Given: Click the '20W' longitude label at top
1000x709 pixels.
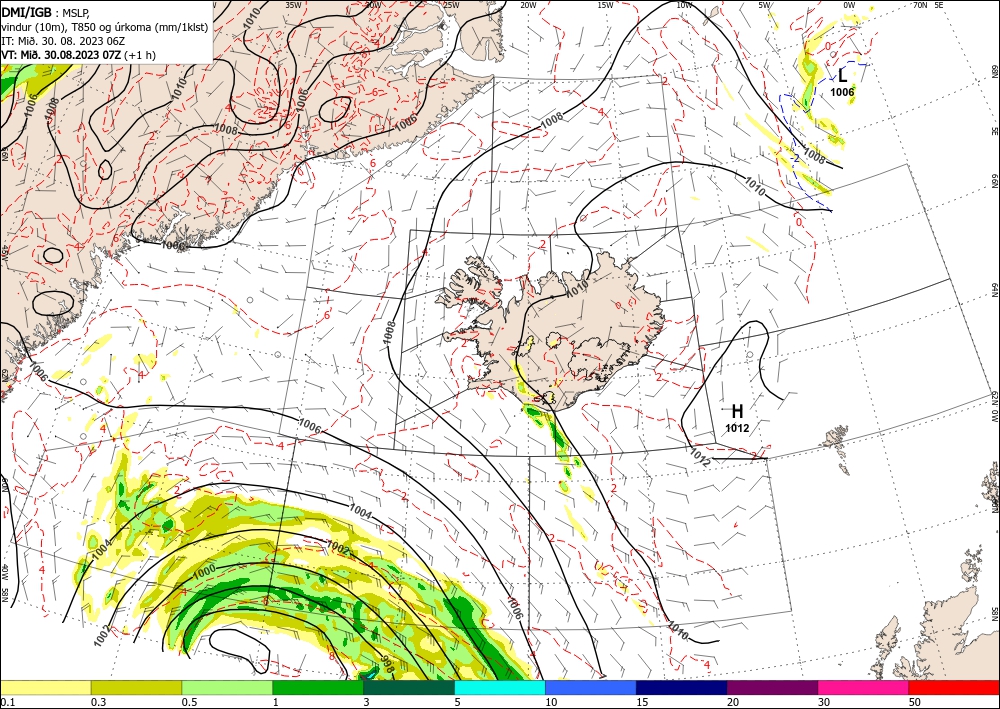Looking at the screenshot, I should (527, 5).
